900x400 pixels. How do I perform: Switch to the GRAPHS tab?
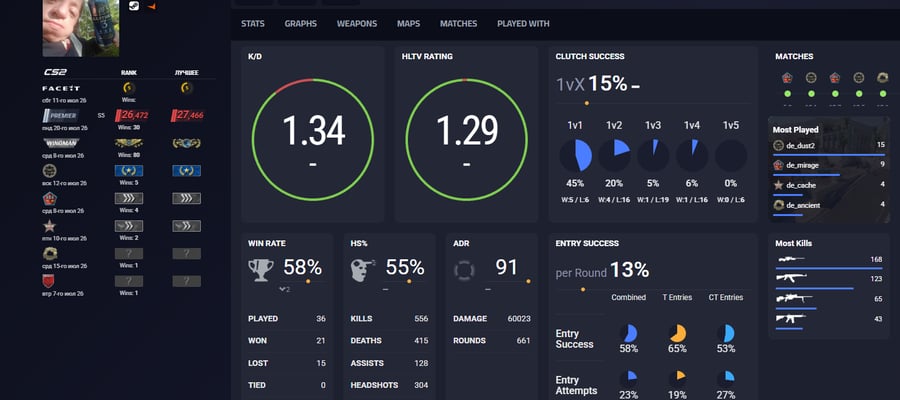pos(300,24)
